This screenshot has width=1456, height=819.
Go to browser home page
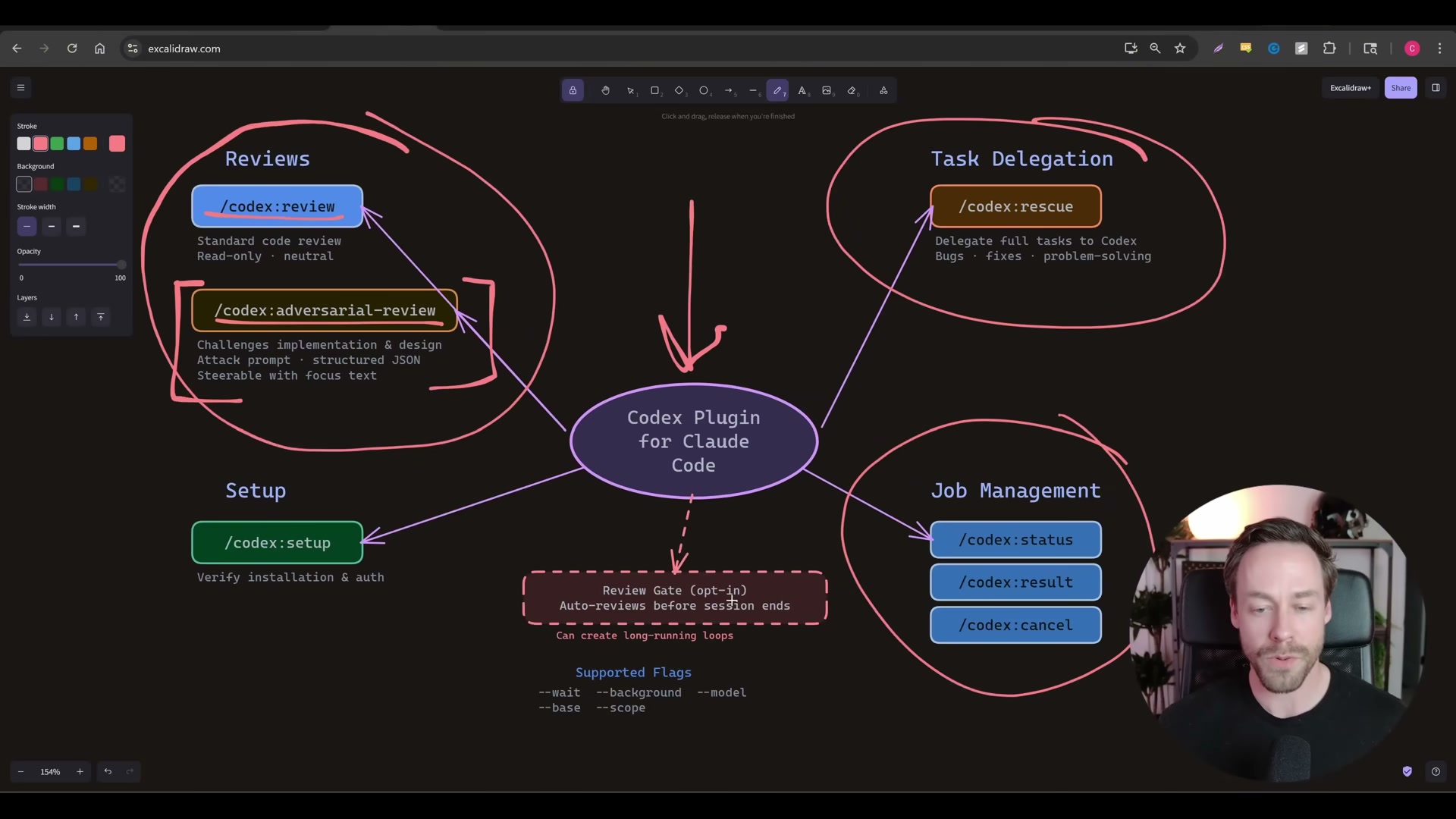coord(99,49)
